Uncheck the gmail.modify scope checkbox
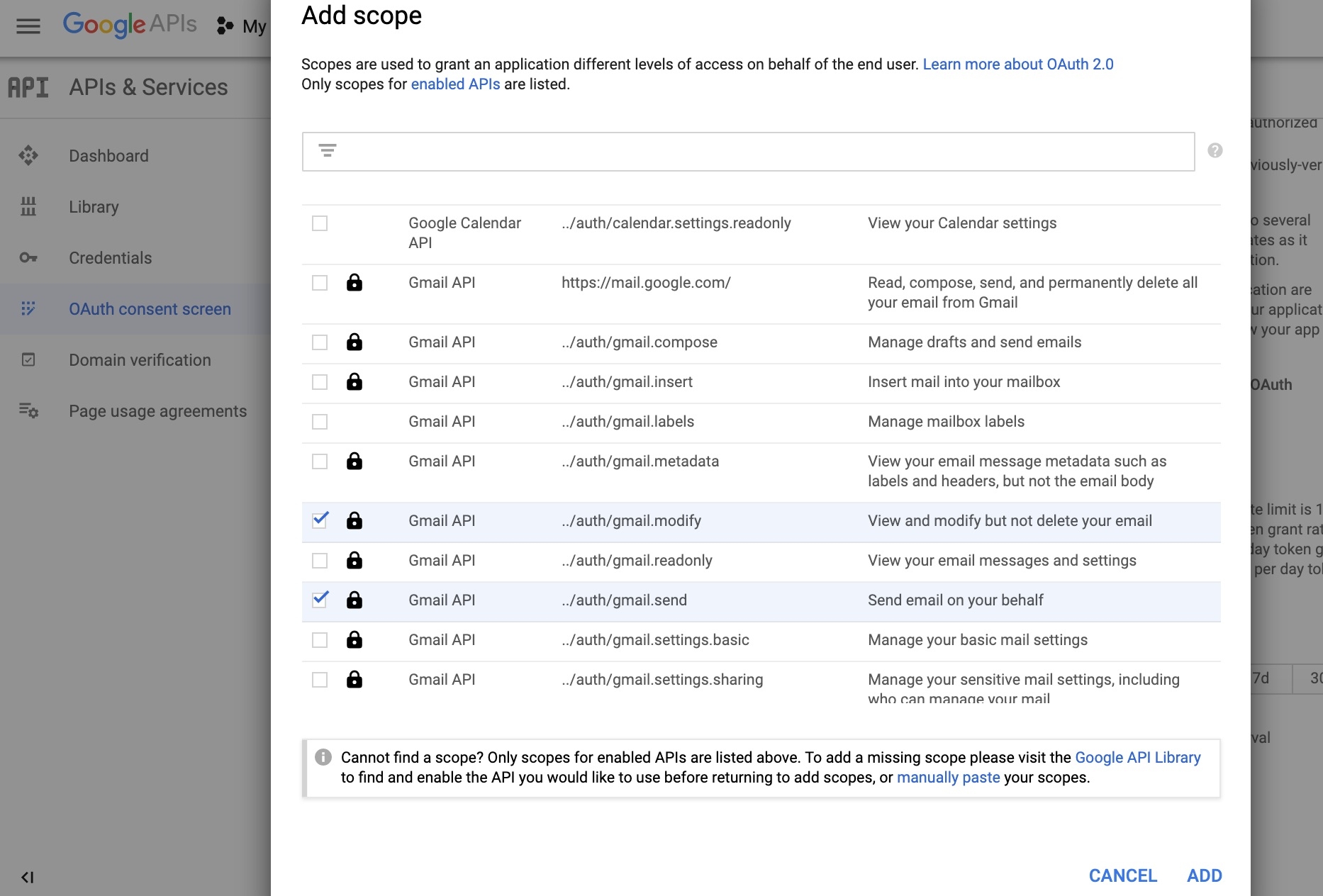Viewport: 1323px width, 896px height. click(320, 520)
